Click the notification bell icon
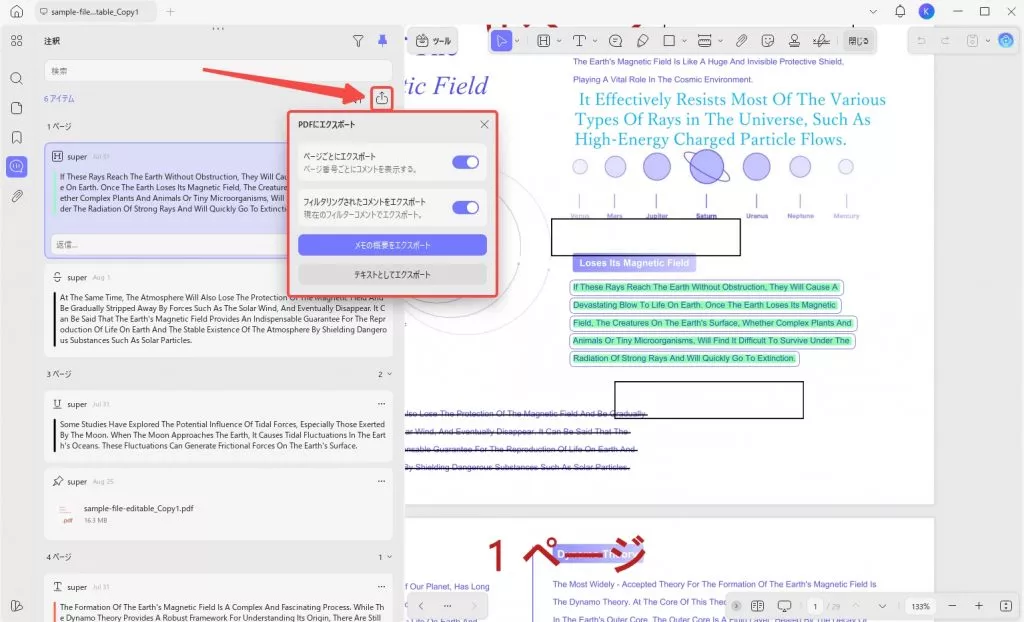This screenshot has width=1024, height=622. click(900, 11)
